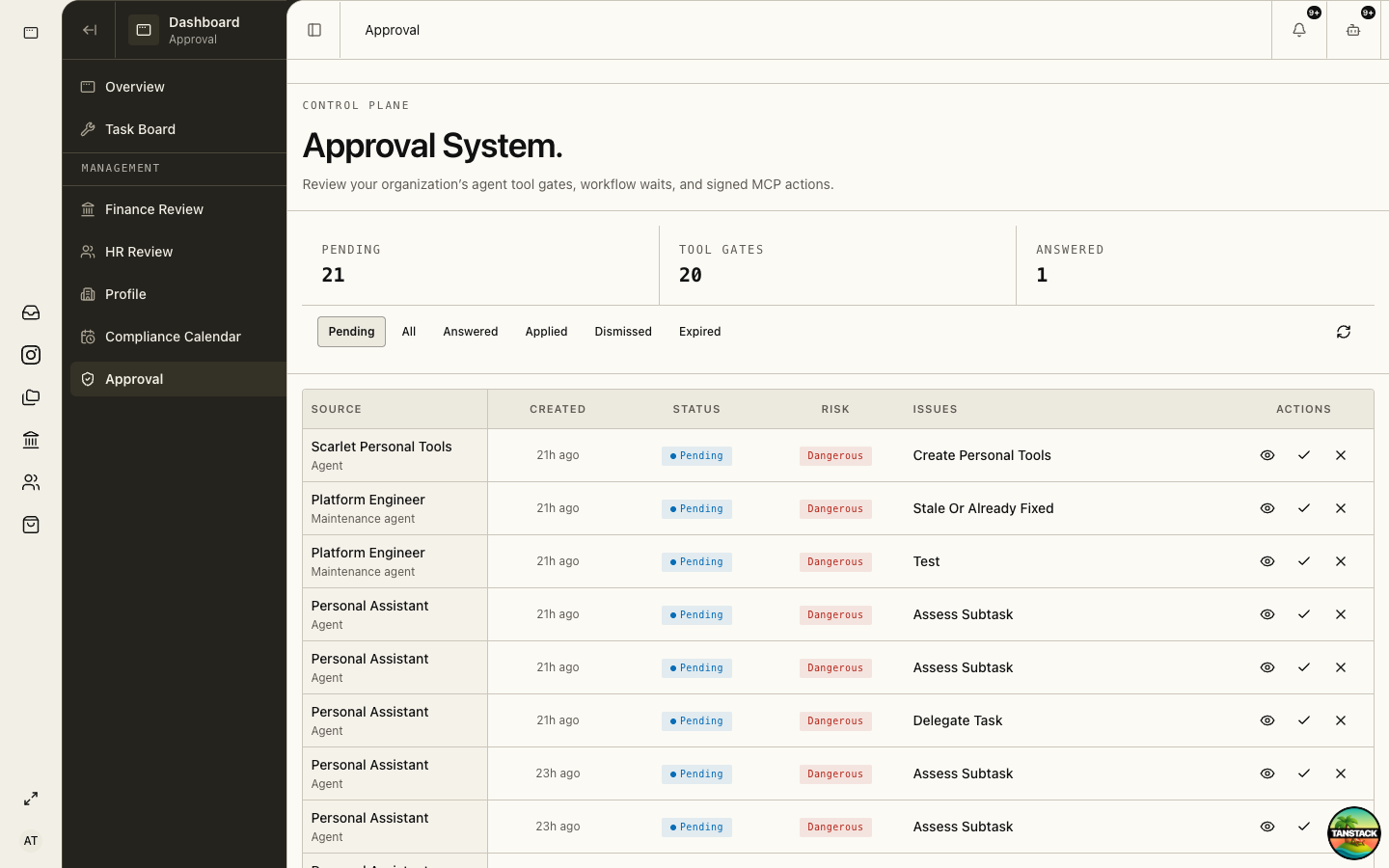The width and height of the screenshot is (1389, 868).
Task: Open the robot agent icon in header
Action: [1353, 30]
